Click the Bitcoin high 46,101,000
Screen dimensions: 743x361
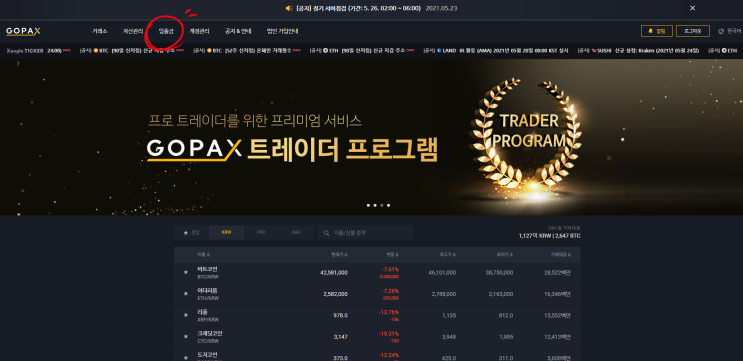443,273
